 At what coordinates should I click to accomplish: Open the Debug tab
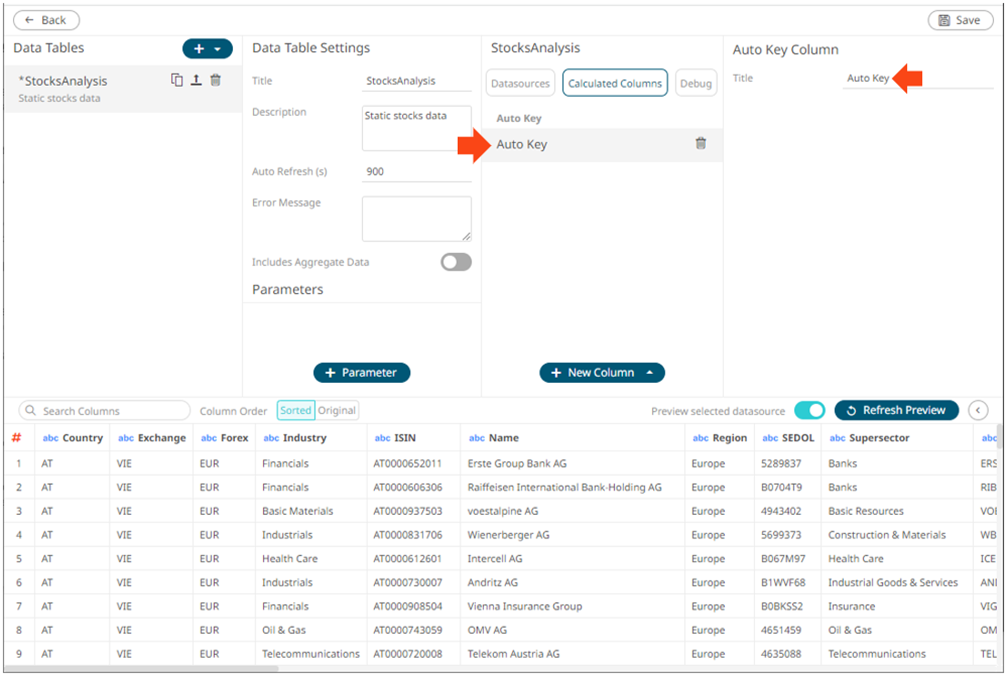pos(696,83)
